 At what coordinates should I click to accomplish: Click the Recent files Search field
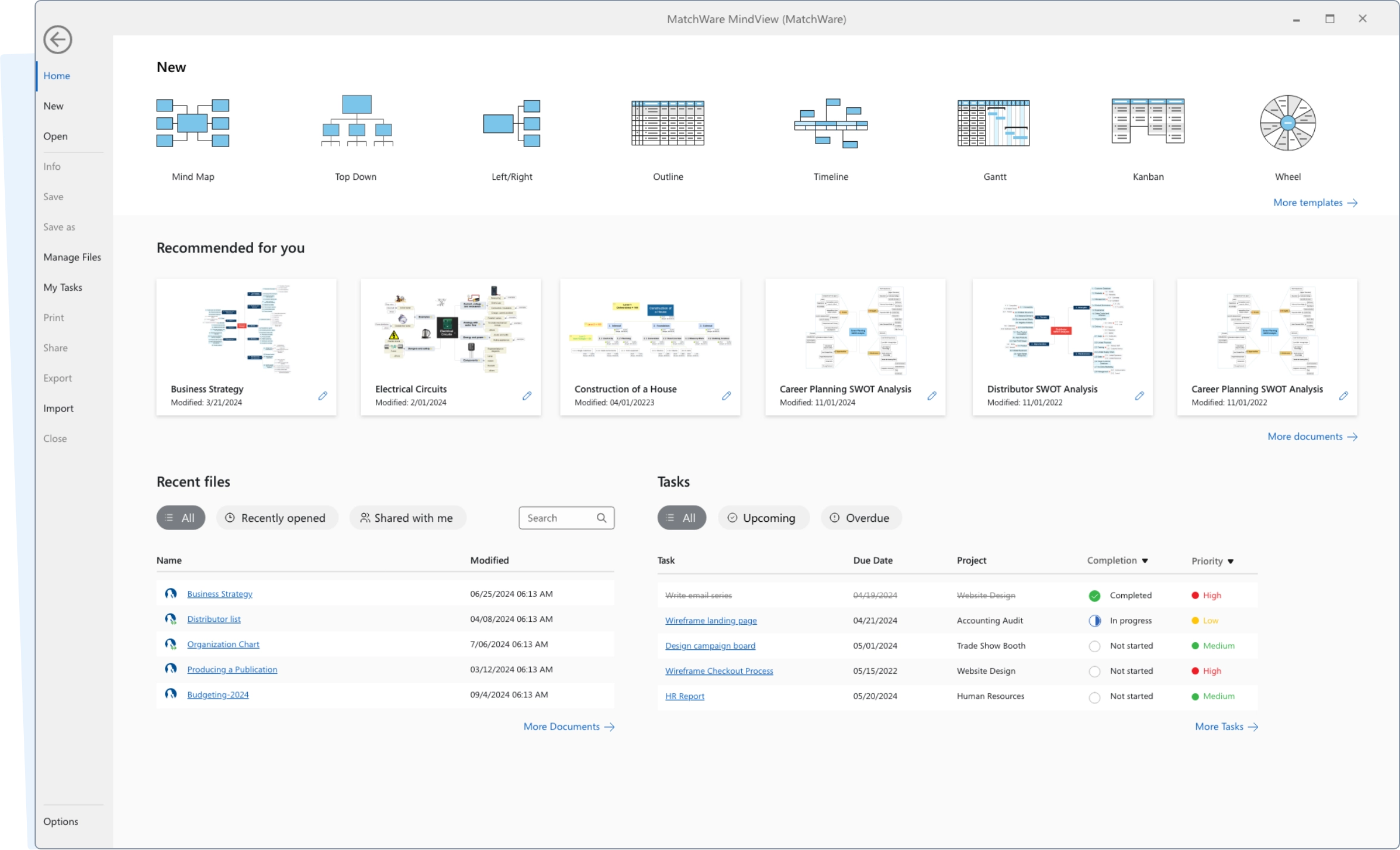click(x=567, y=518)
